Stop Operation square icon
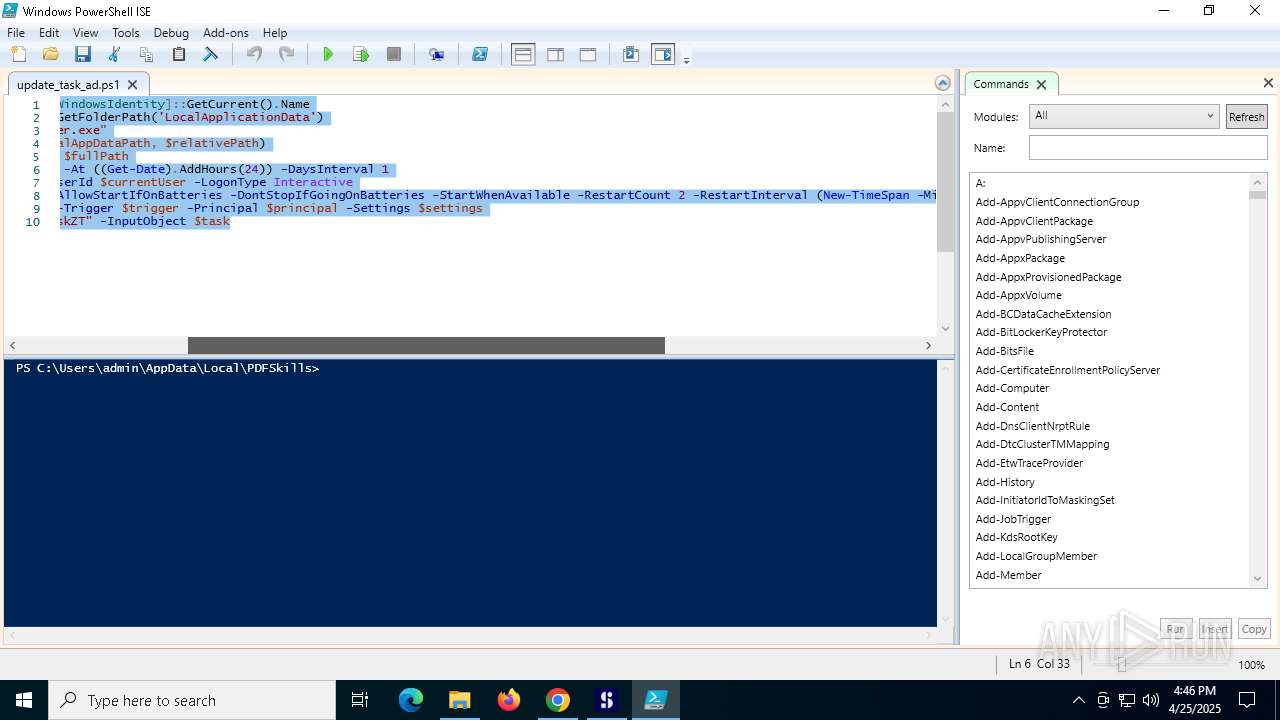1280x720 pixels. 394,55
